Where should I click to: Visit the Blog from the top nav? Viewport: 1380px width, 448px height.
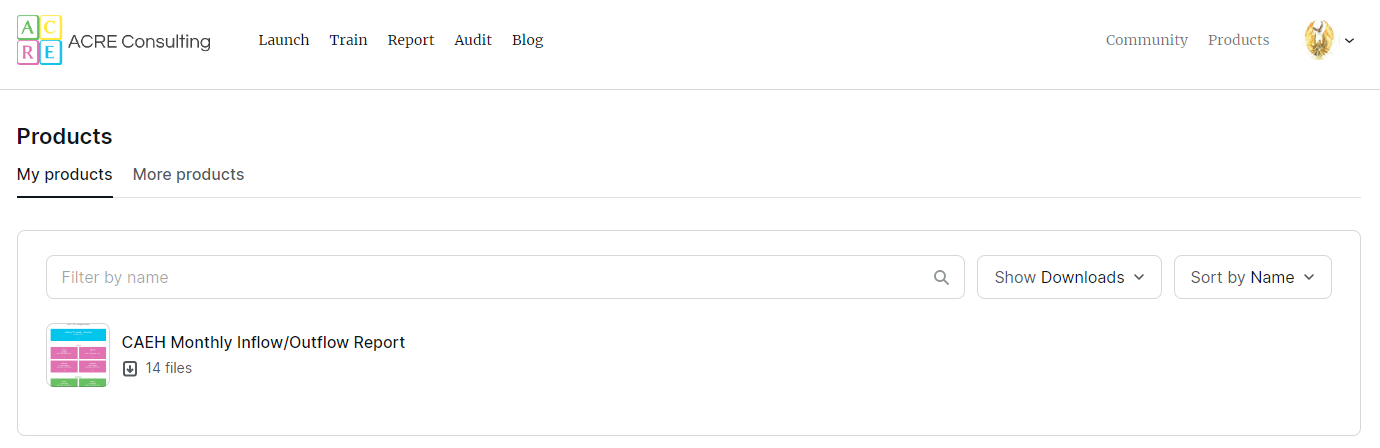click(x=527, y=40)
